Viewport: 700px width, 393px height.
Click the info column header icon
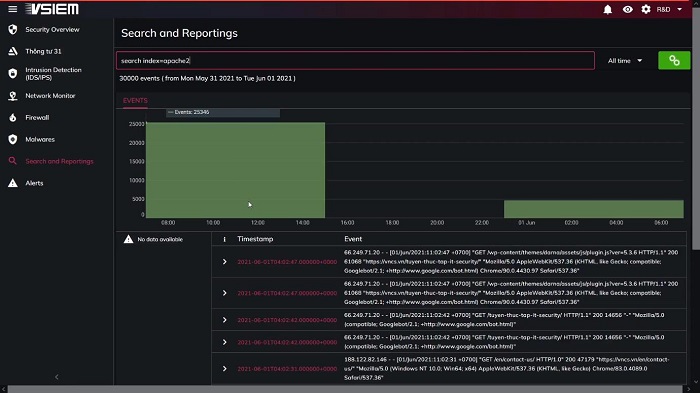pos(224,239)
